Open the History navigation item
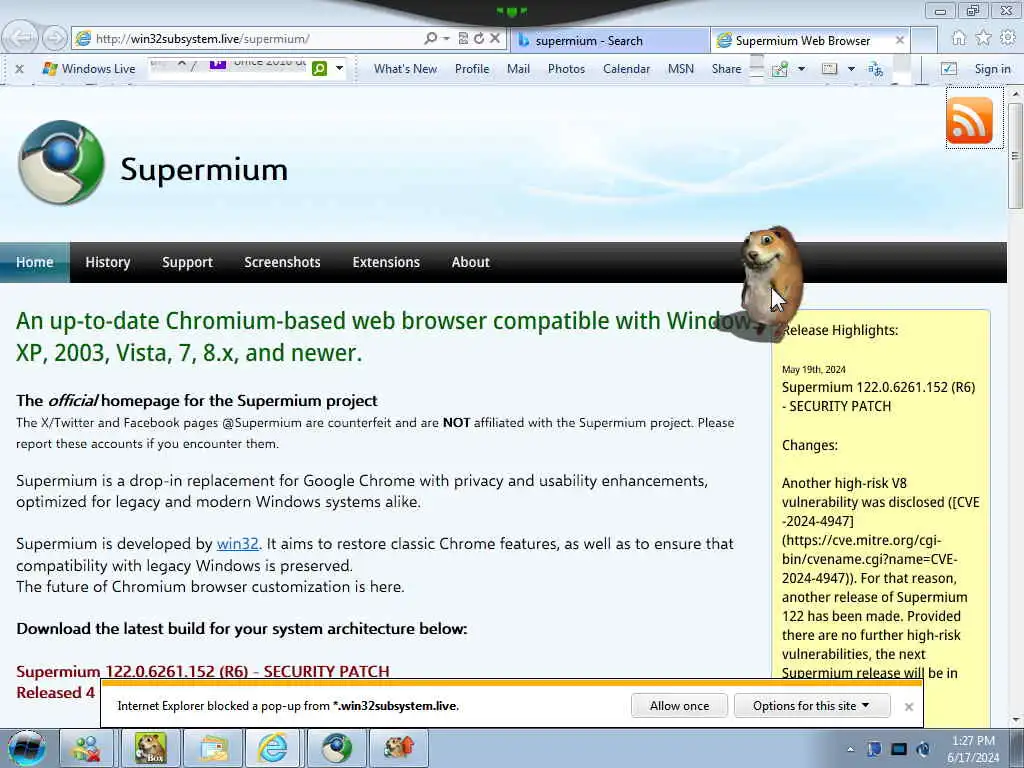The height and width of the screenshot is (768, 1024). (x=108, y=262)
